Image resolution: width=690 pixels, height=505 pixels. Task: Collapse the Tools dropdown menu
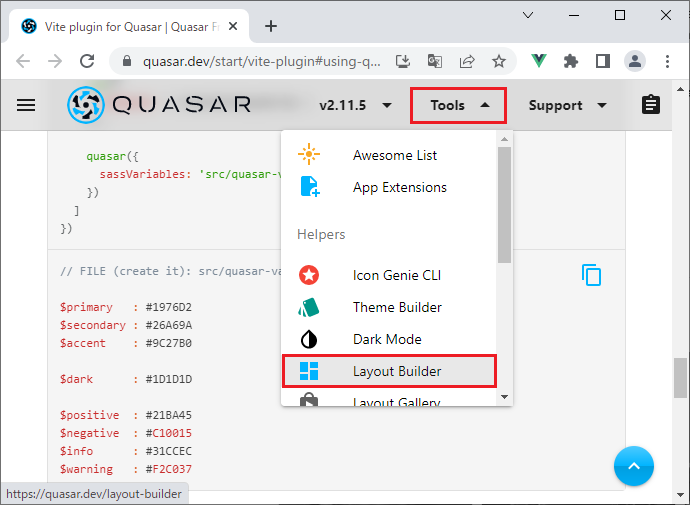(x=458, y=106)
